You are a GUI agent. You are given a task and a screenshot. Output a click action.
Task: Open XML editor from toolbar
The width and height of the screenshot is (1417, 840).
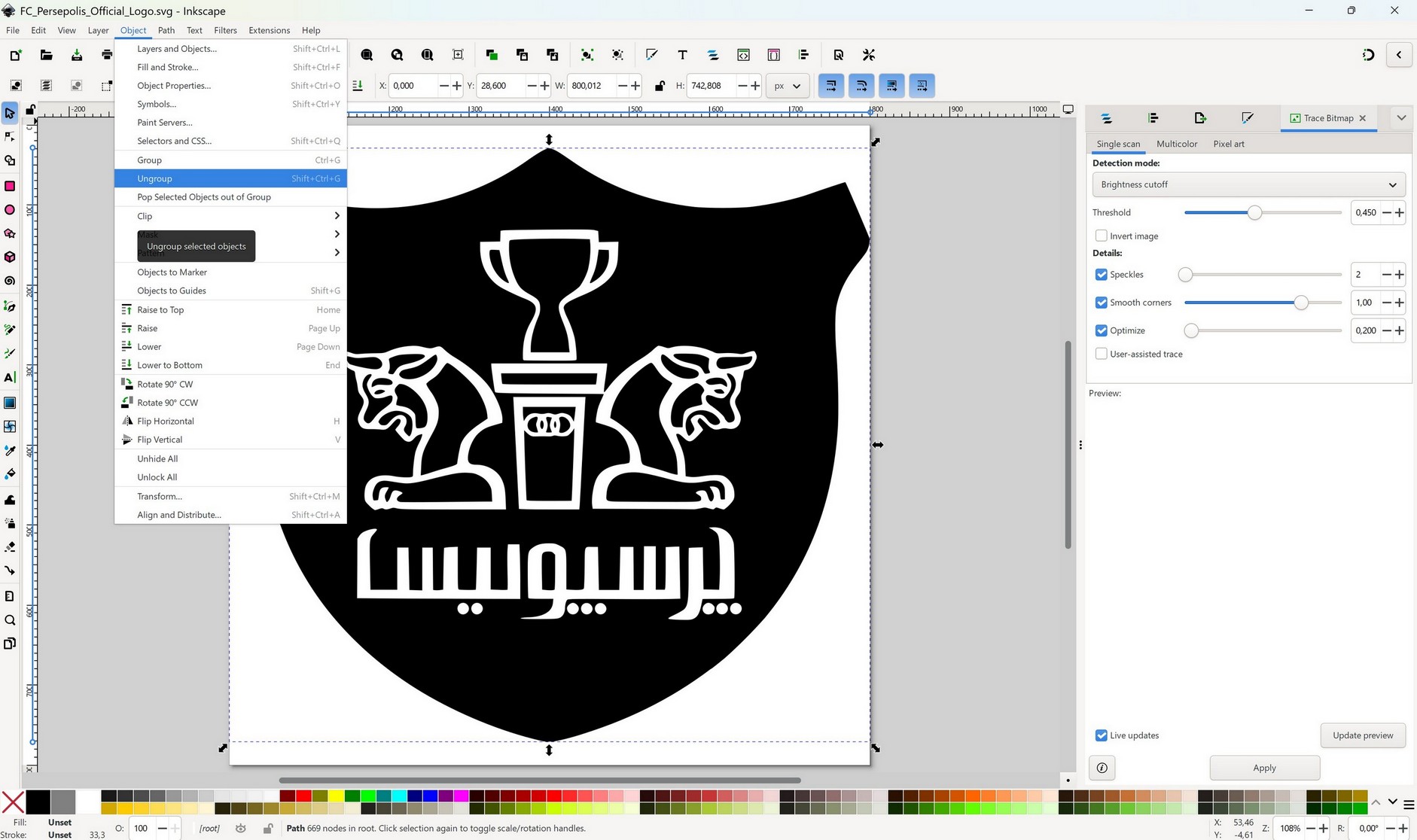[x=743, y=55]
